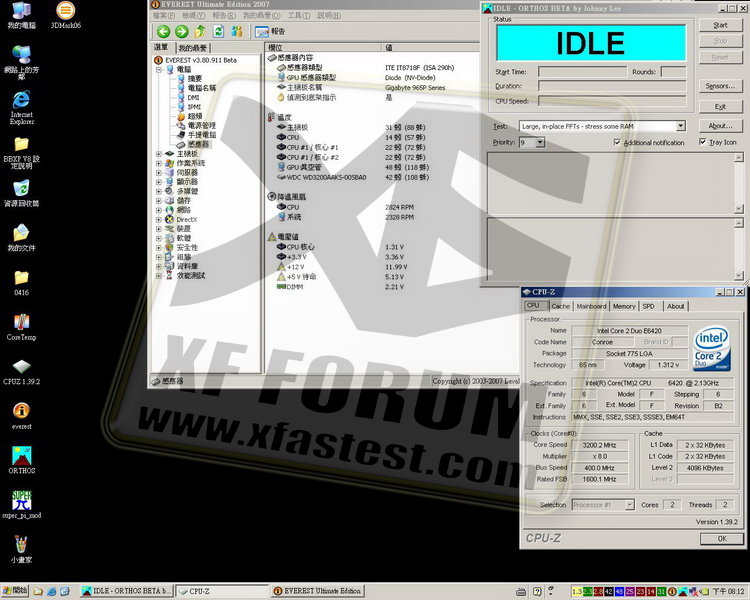Viewport: 750px width, 600px height.
Task: Select the 我的文件 My Documents icon
Action: [22, 238]
